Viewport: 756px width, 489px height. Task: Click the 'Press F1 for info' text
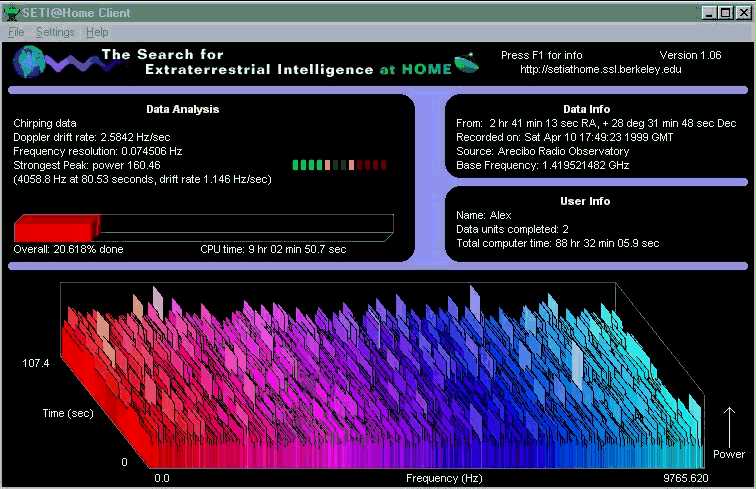coord(541,55)
